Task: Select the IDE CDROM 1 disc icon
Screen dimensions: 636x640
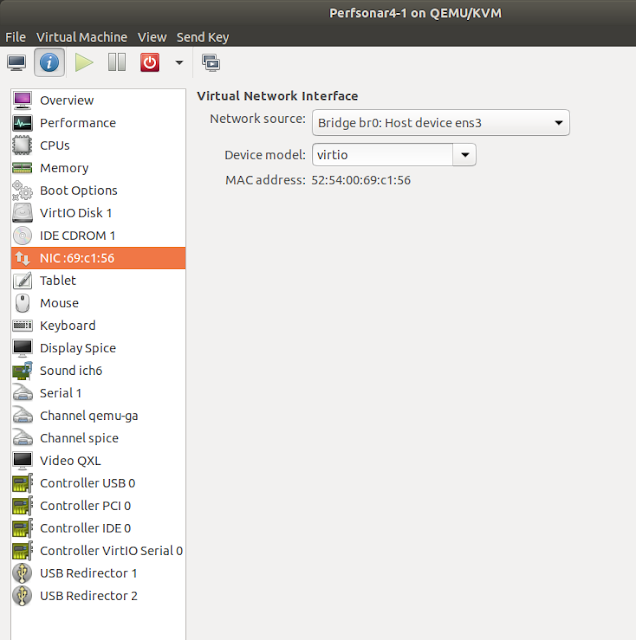Action: [22, 236]
